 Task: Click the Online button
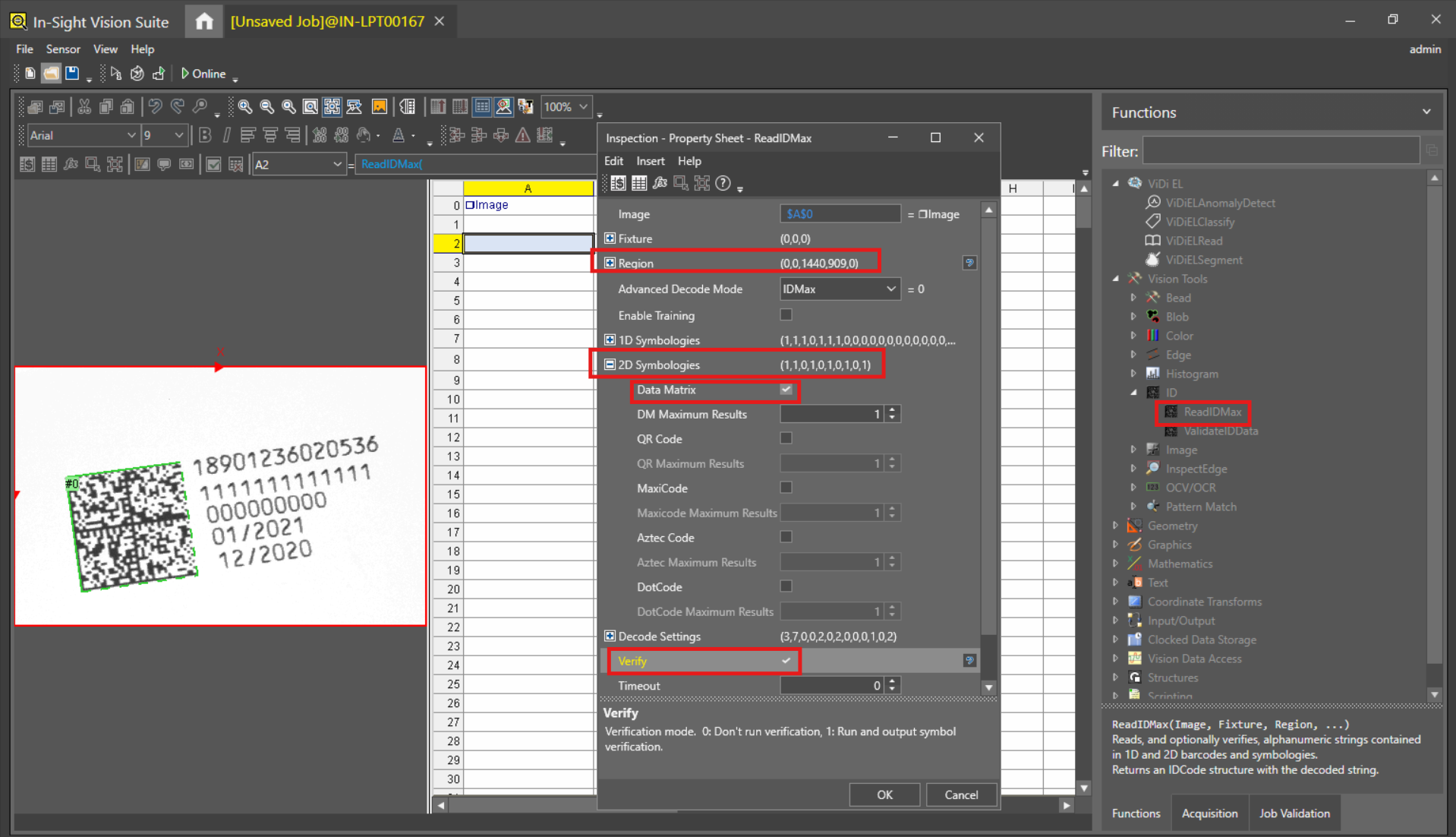click(x=203, y=74)
